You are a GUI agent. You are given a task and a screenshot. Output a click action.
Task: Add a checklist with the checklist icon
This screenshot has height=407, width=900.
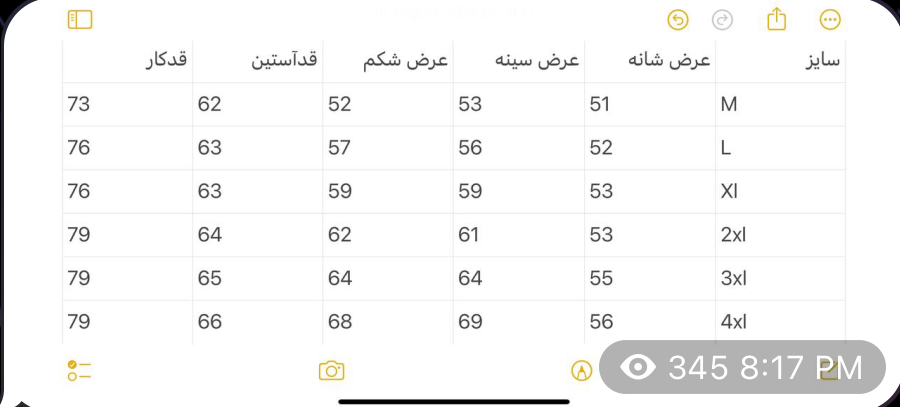click(x=79, y=371)
